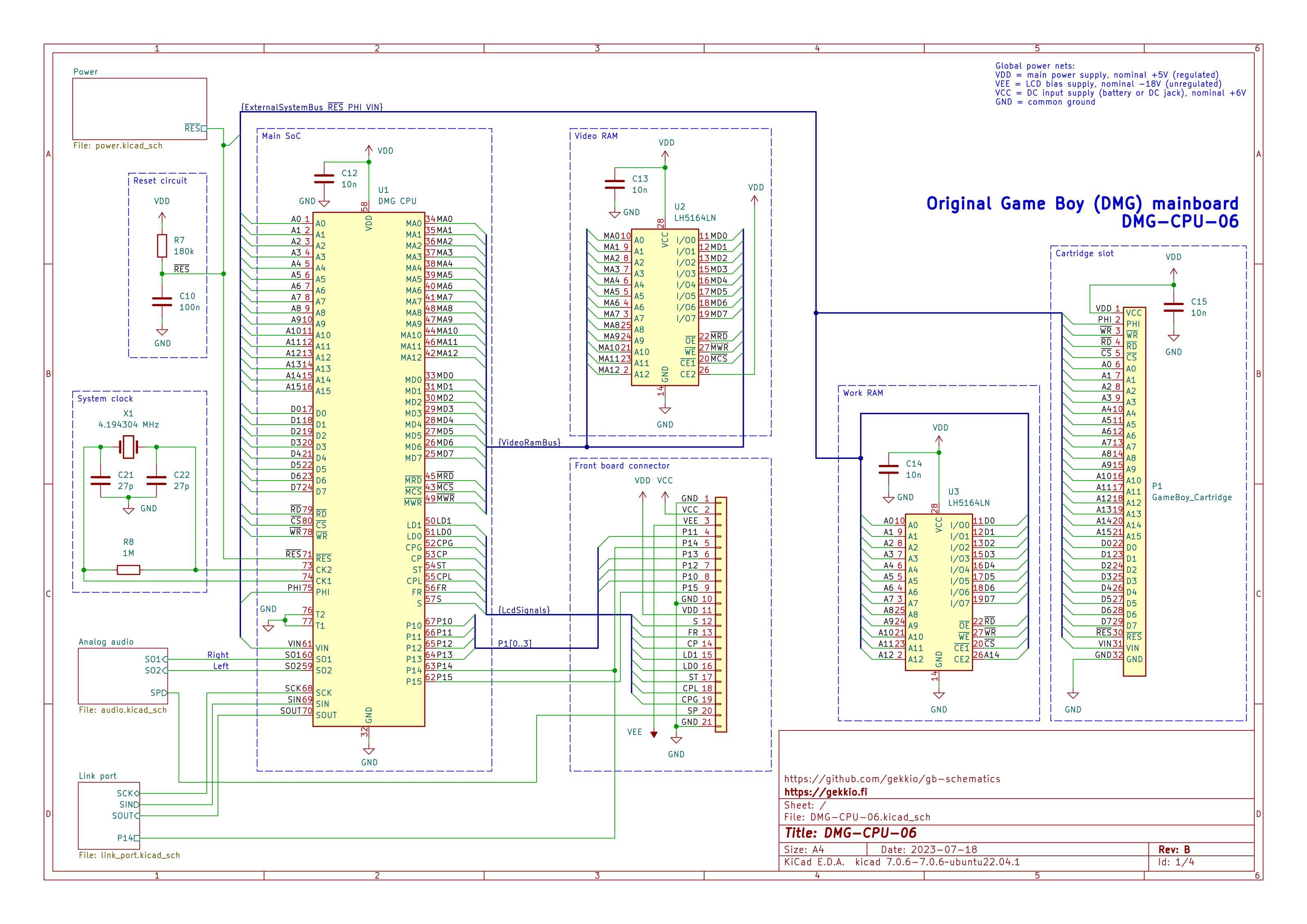Select the X1 crystal oscillator symbol
Image resolution: width=1307 pixels, height=924 pixels.
point(129,447)
